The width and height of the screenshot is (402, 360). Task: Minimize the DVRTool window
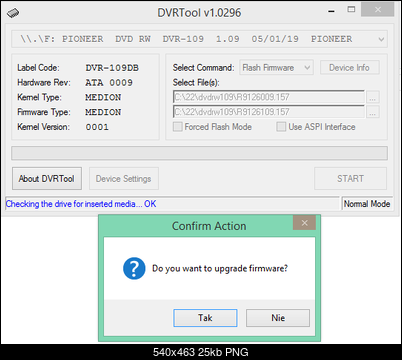click(x=331, y=11)
